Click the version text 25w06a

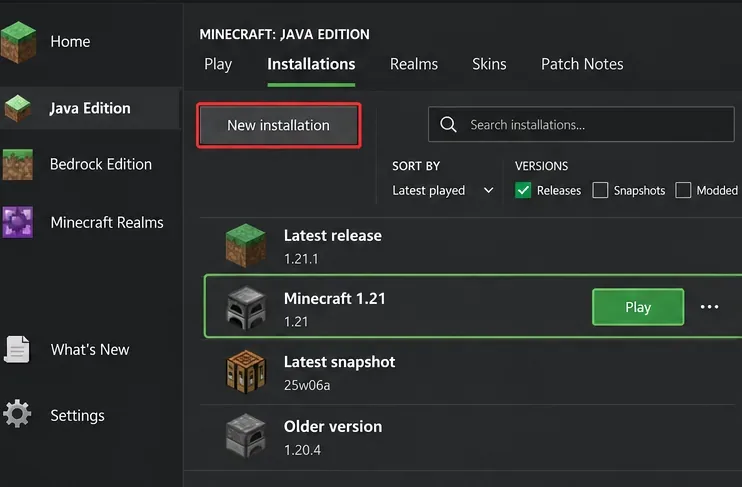(307, 385)
